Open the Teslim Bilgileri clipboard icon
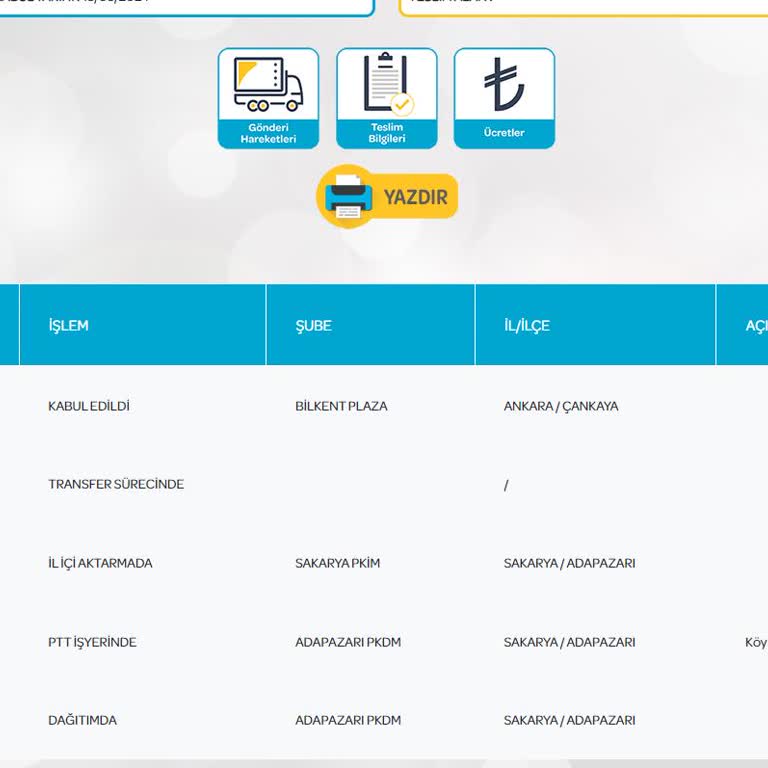Image resolution: width=768 pixels, height=768 pixels. click(386, 86)
